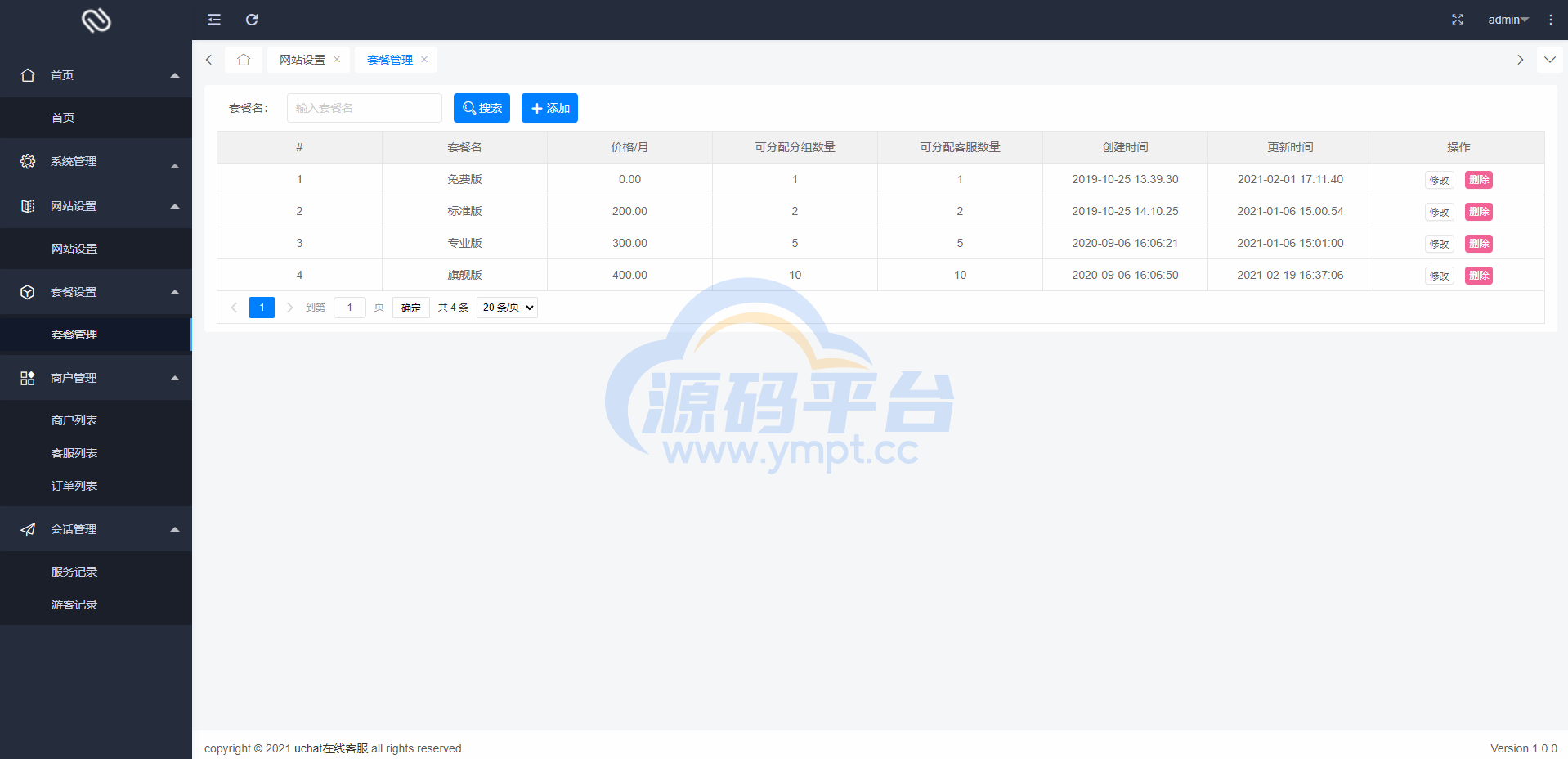This screenshot has width=1568, height=759.
Task: Open the home tab icon
Action: pyautogui.click(x=244, y=60)
